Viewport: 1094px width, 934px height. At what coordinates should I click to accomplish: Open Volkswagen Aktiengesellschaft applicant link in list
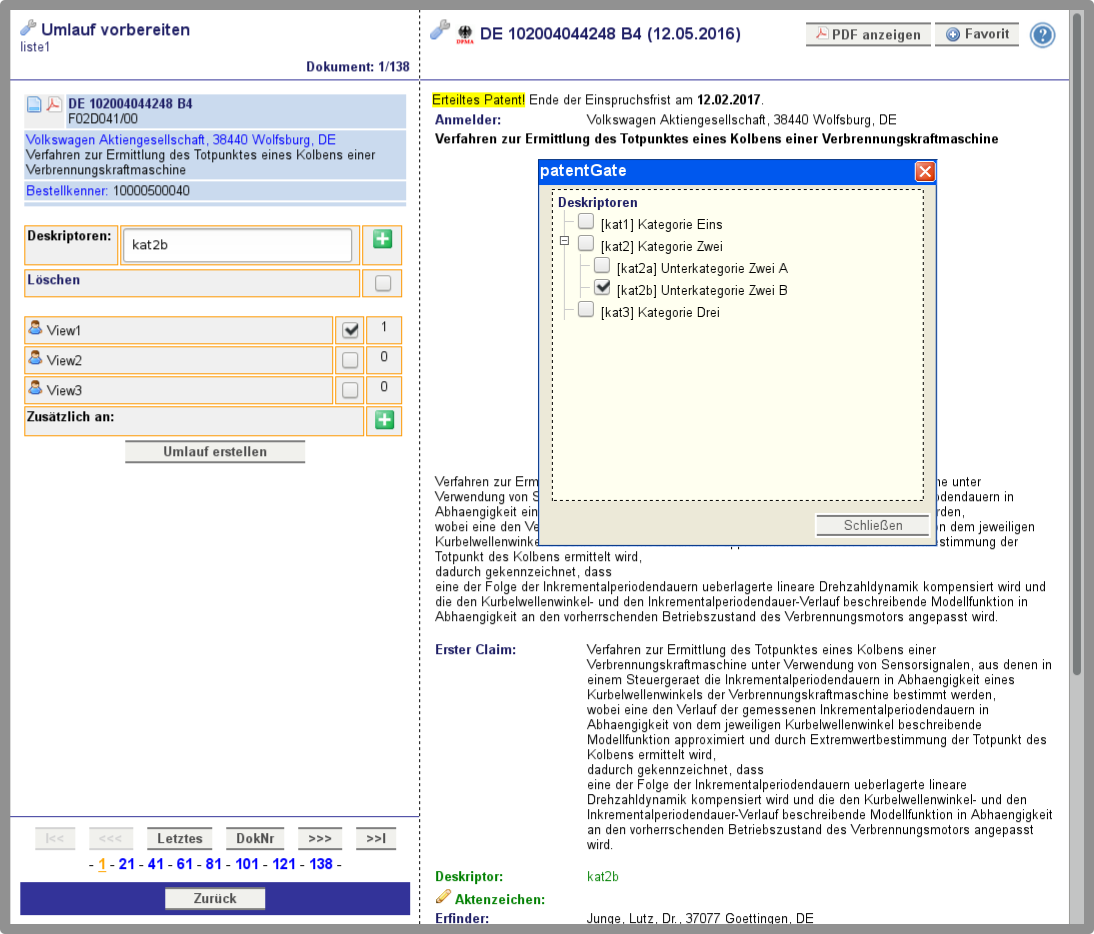pos(181,140)
